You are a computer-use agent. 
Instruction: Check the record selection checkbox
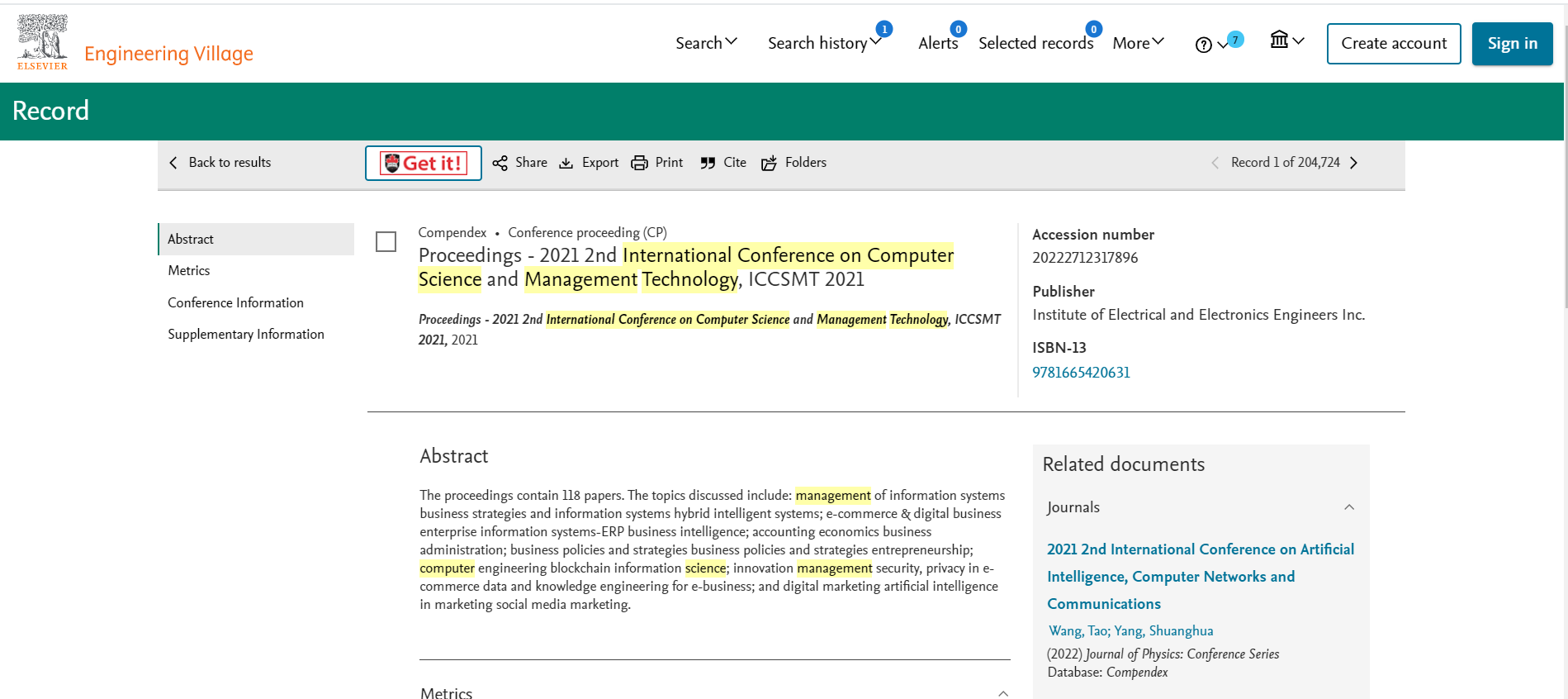[x=386, y=242]
